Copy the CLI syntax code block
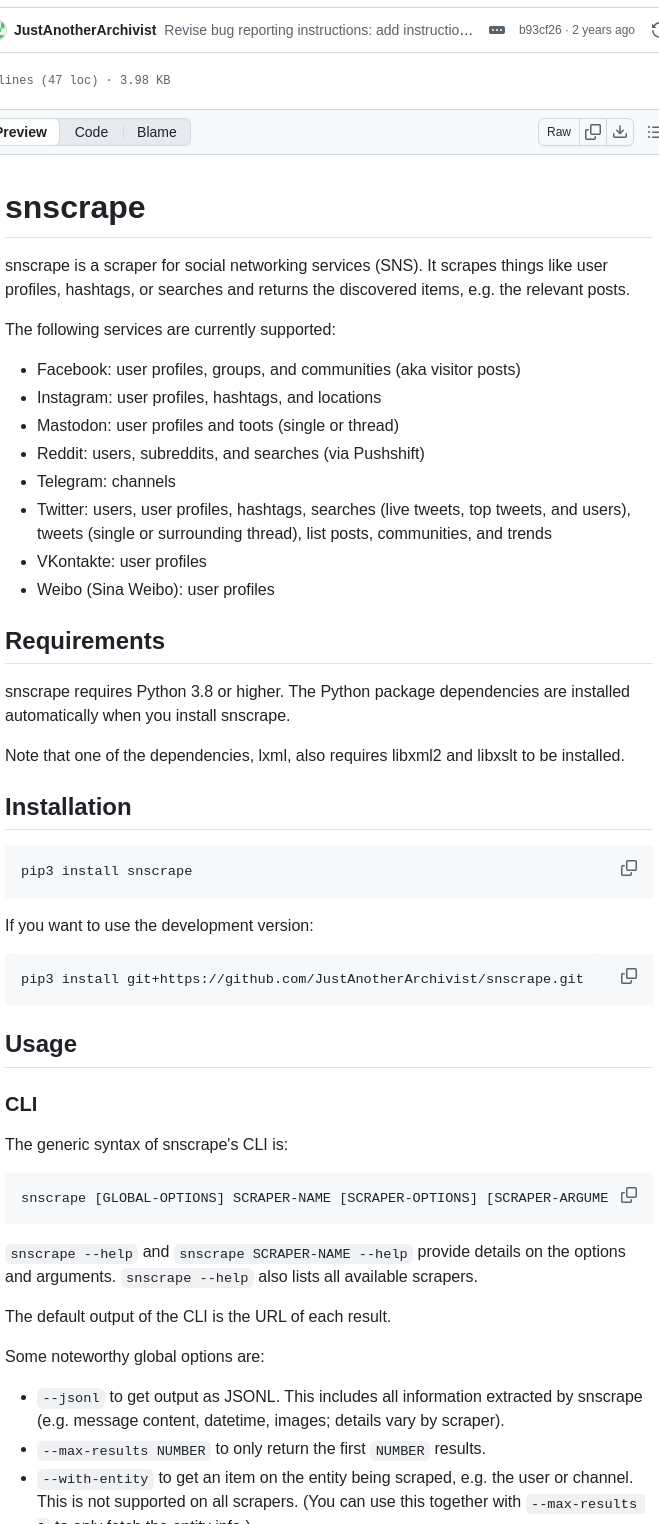The image size is (659, 1524). (629, 1195)
